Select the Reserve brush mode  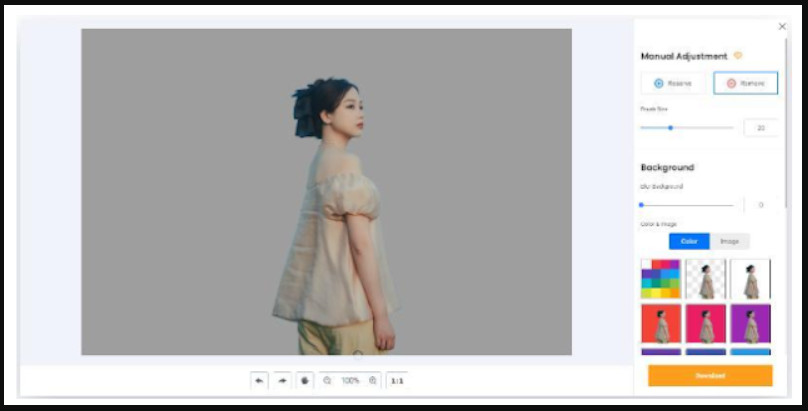[x=673, y=83]
